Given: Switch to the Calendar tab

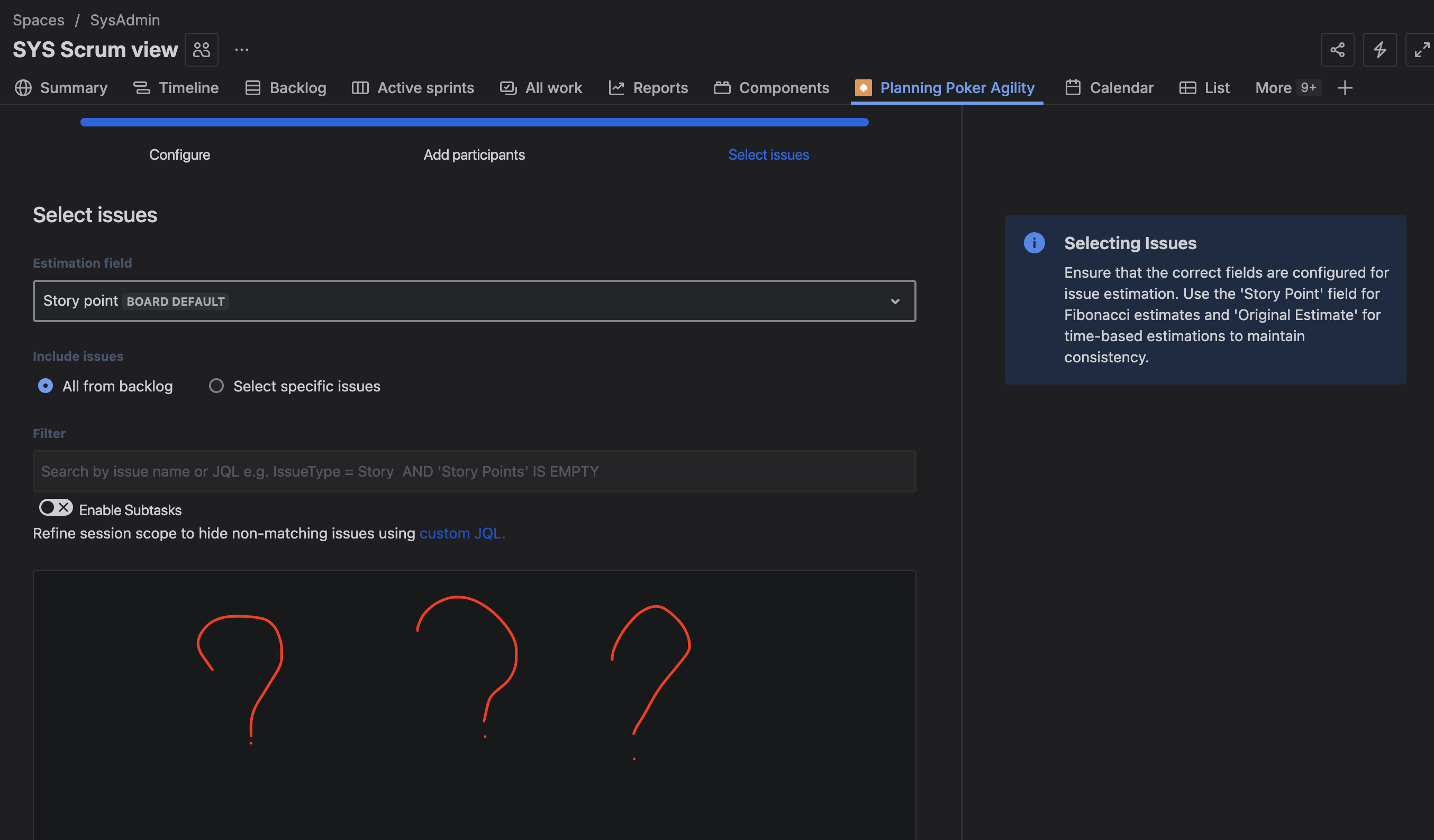Looking at the screenshot, I should (1109, 88).
